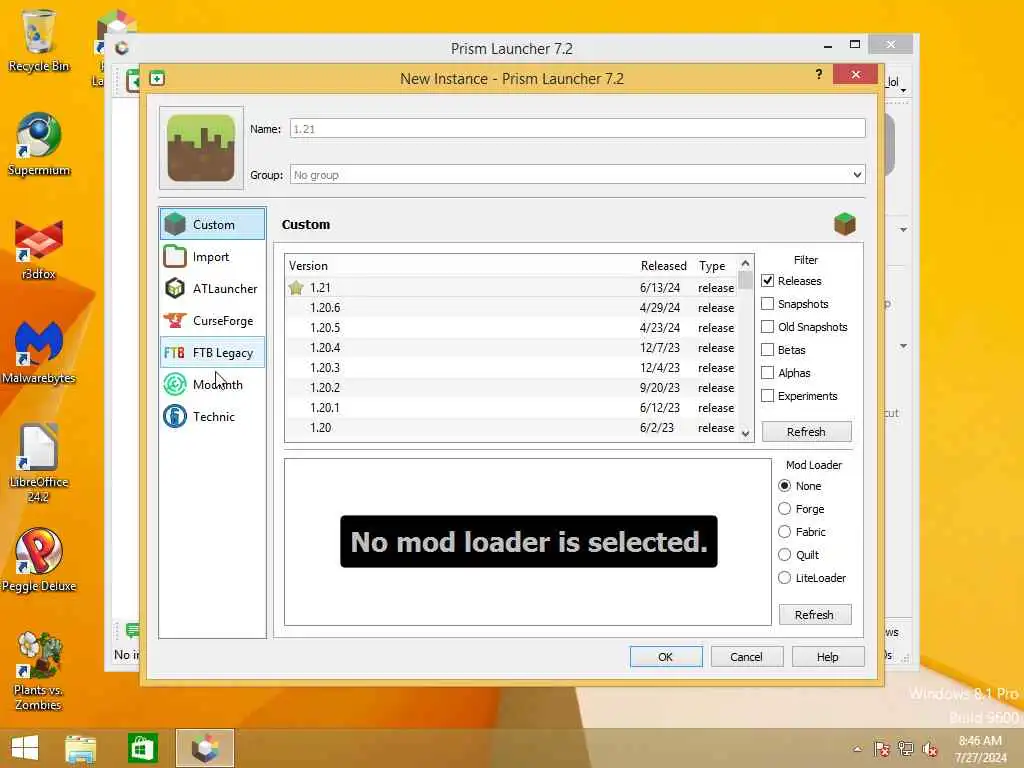The height and width of the screenshot is (768, 1024).
Task: Uncheck the Releases filter
Action: coord(767,281)
